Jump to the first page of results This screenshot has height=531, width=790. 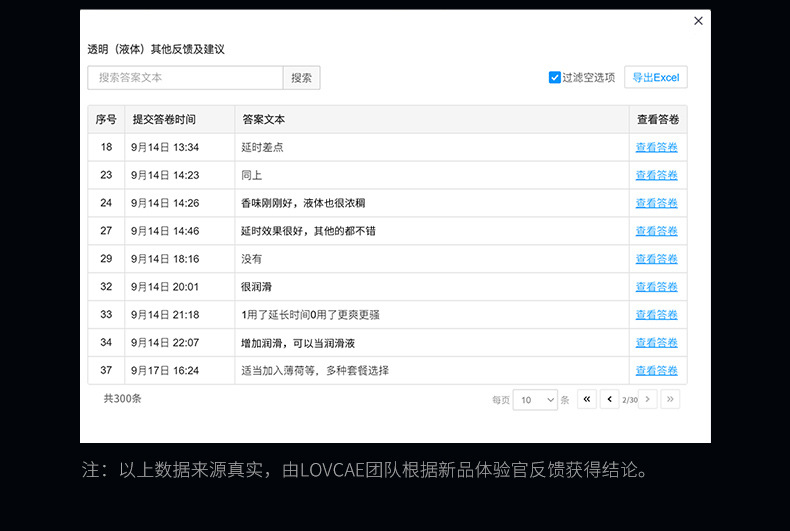[587, 399]
